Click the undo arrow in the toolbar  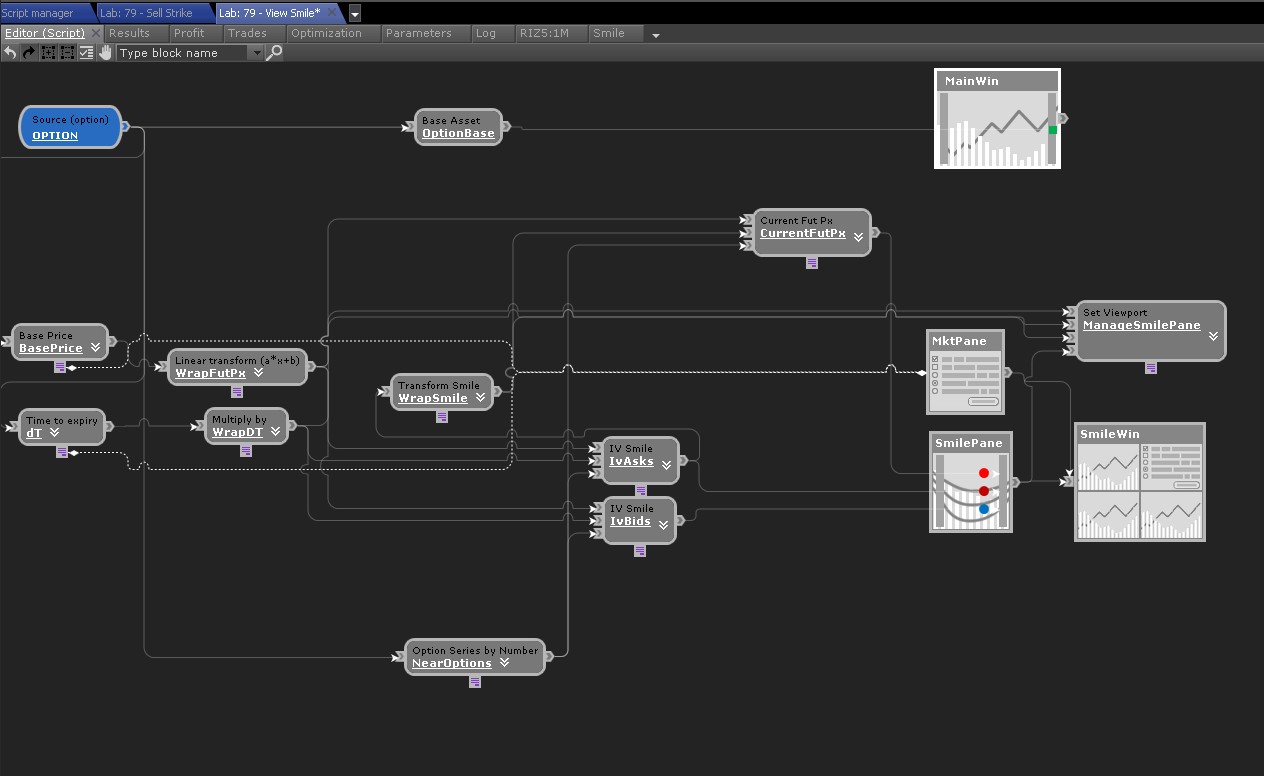tap(10, 53)
